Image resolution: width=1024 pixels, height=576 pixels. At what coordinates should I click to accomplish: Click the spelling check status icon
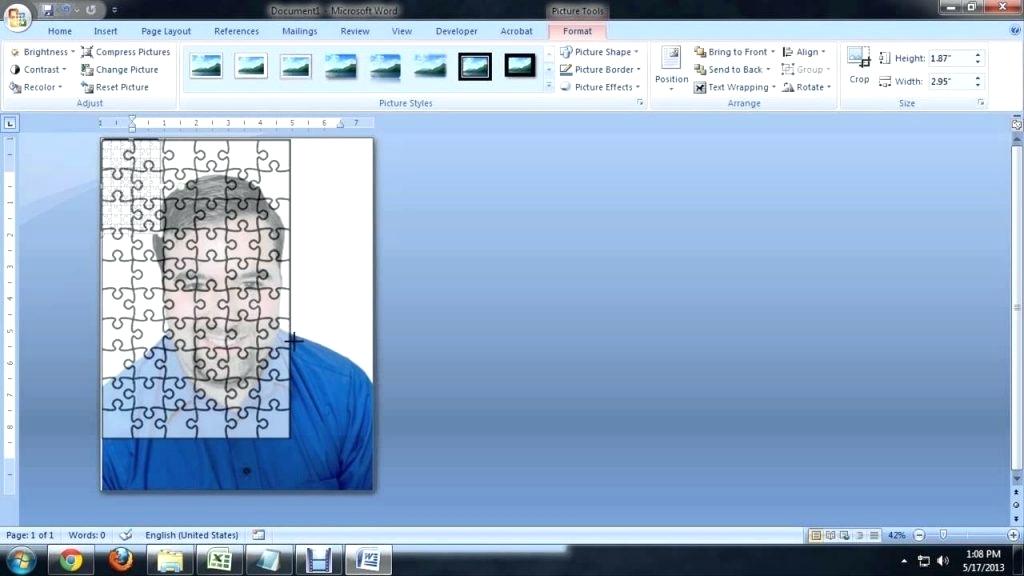pyautogui.click(x=128, y=534)
